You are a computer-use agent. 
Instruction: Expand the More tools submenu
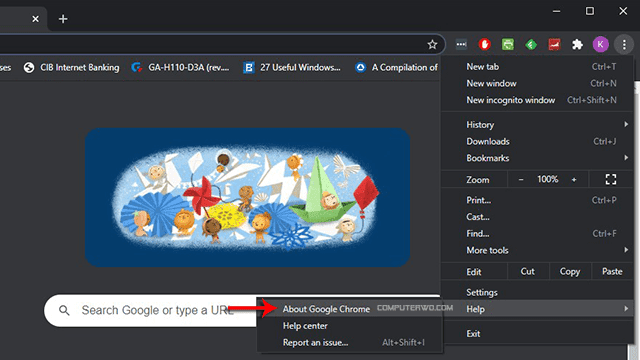[537, 250]
